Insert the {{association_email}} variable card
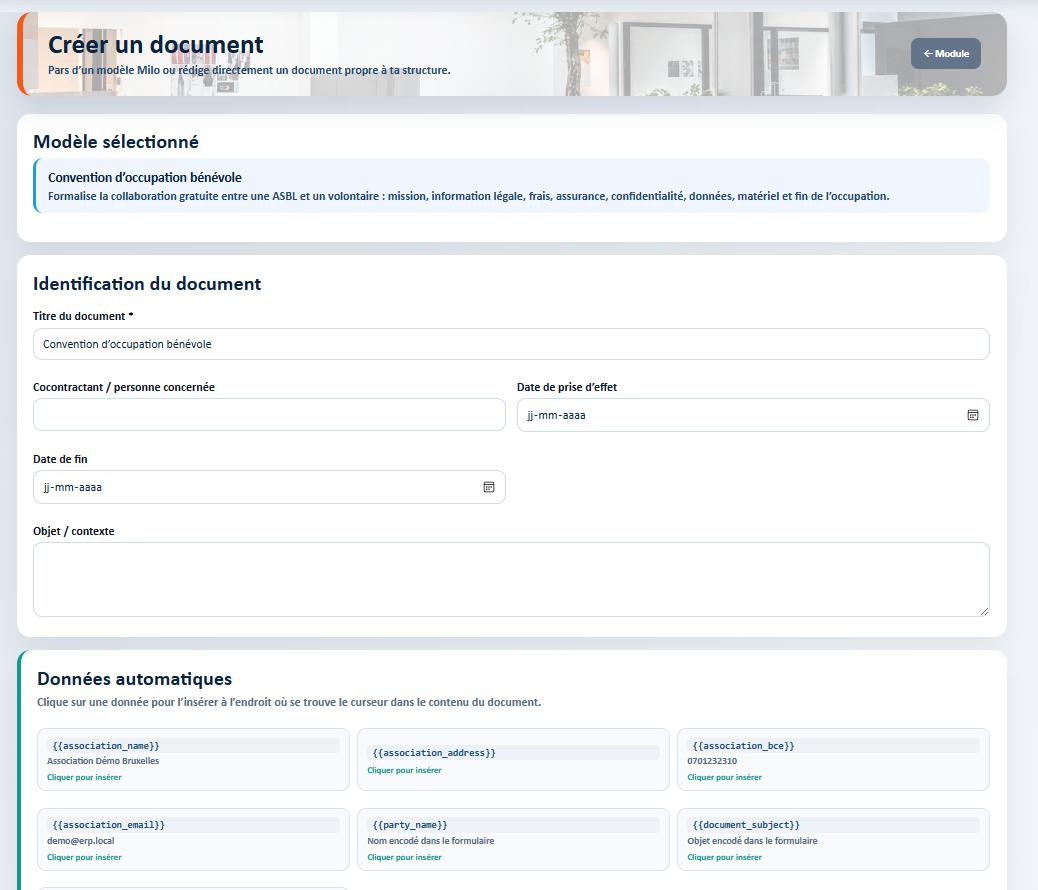1038x890 pixels. pyautogui.click(x=193, y=839)
